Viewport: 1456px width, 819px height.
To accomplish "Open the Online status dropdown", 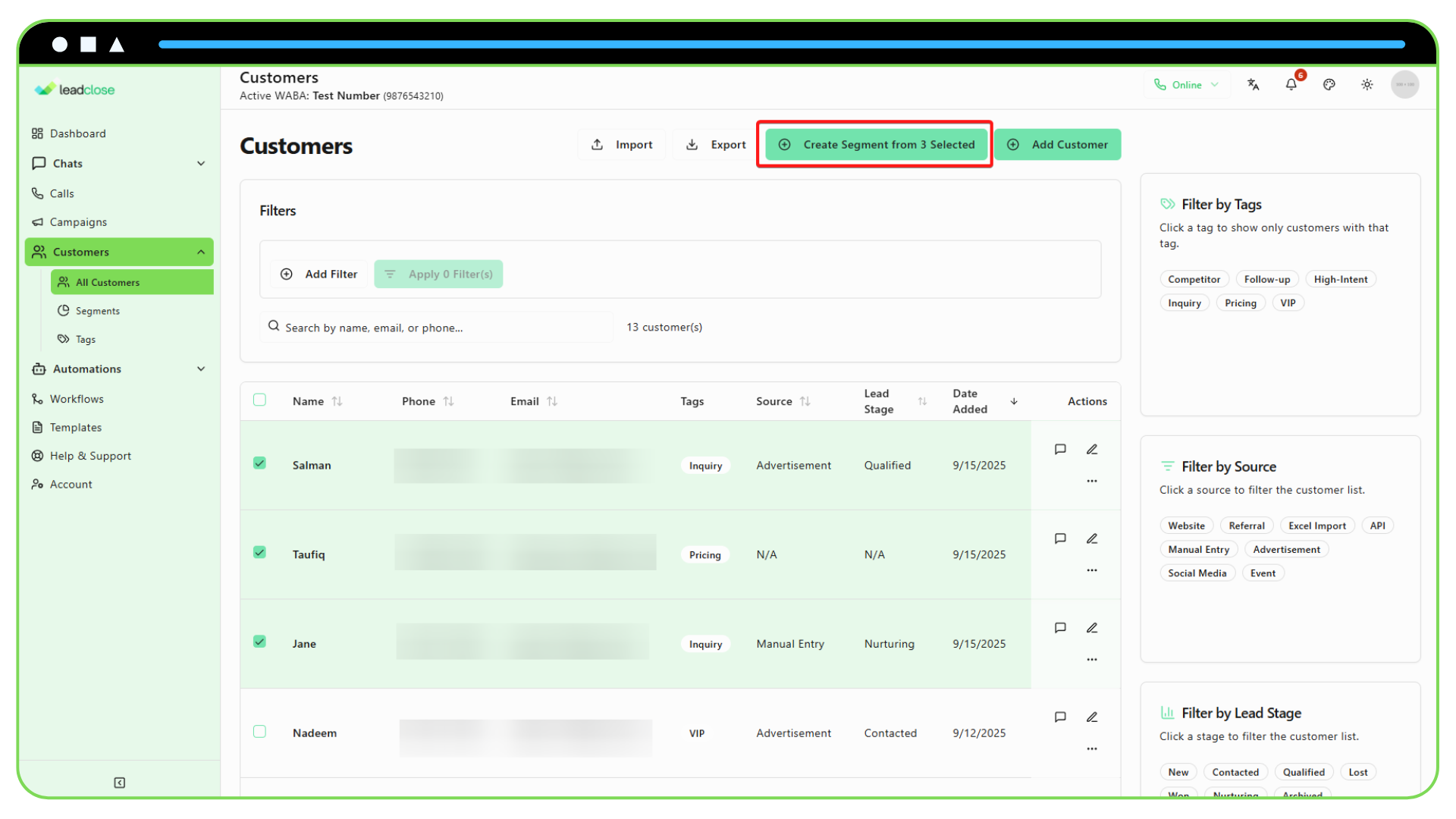I will click(x=1186, y=85).
